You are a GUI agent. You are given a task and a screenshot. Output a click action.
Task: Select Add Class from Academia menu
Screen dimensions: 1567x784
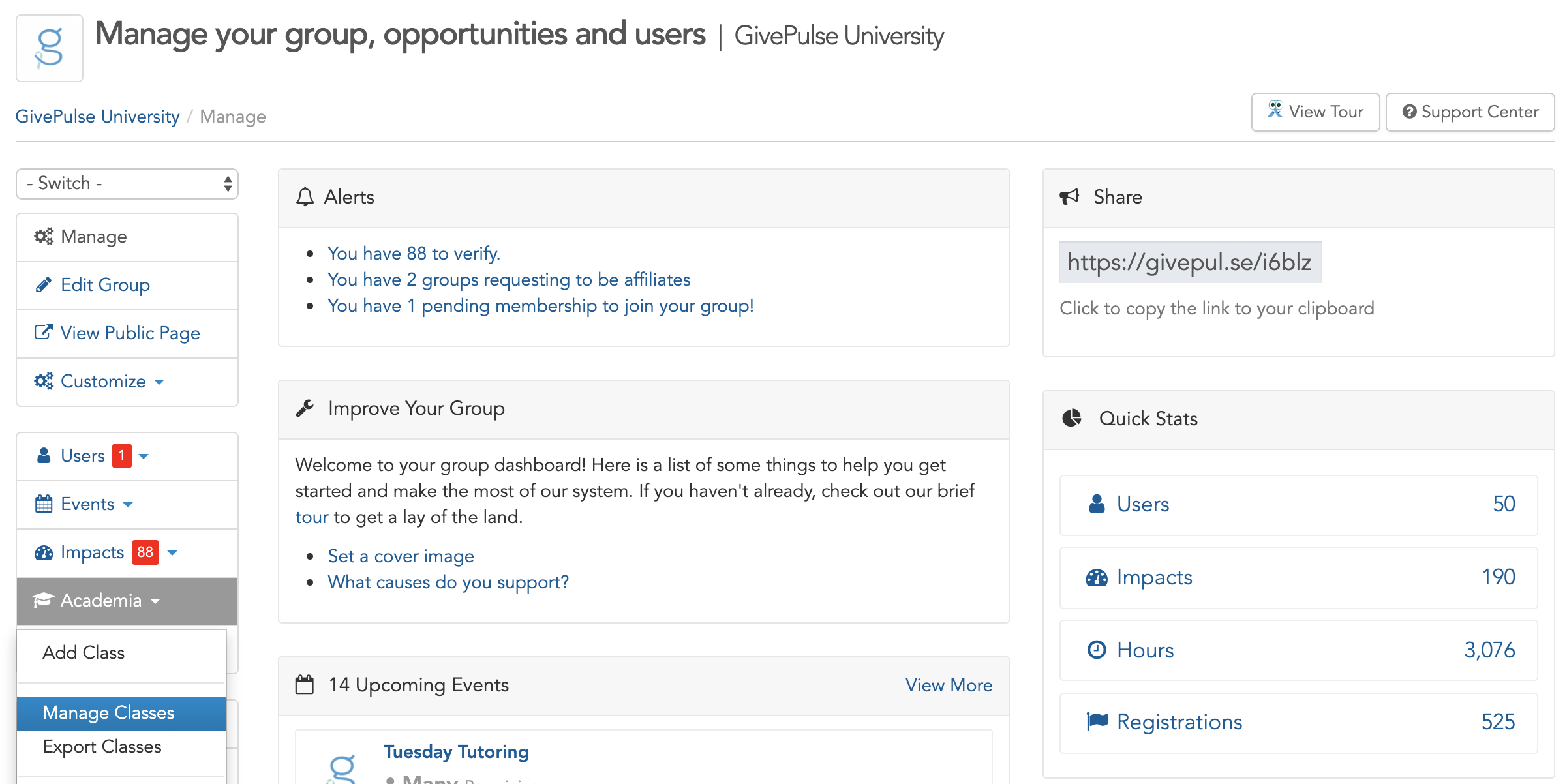121,653
